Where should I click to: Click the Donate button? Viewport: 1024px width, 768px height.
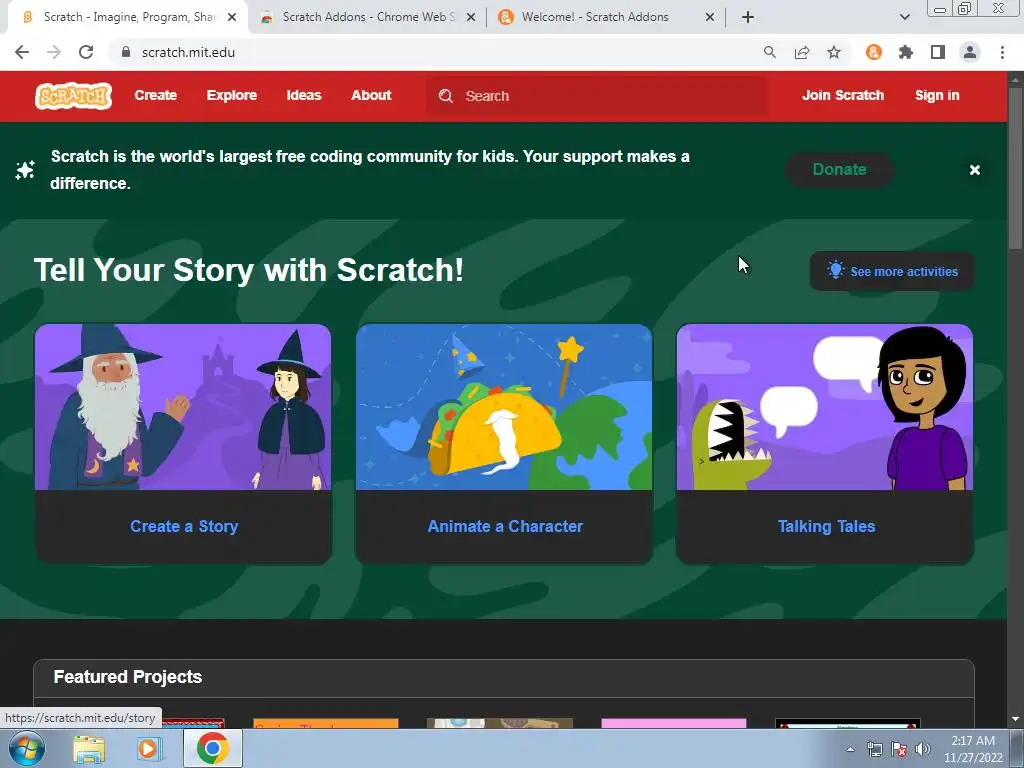839,170
